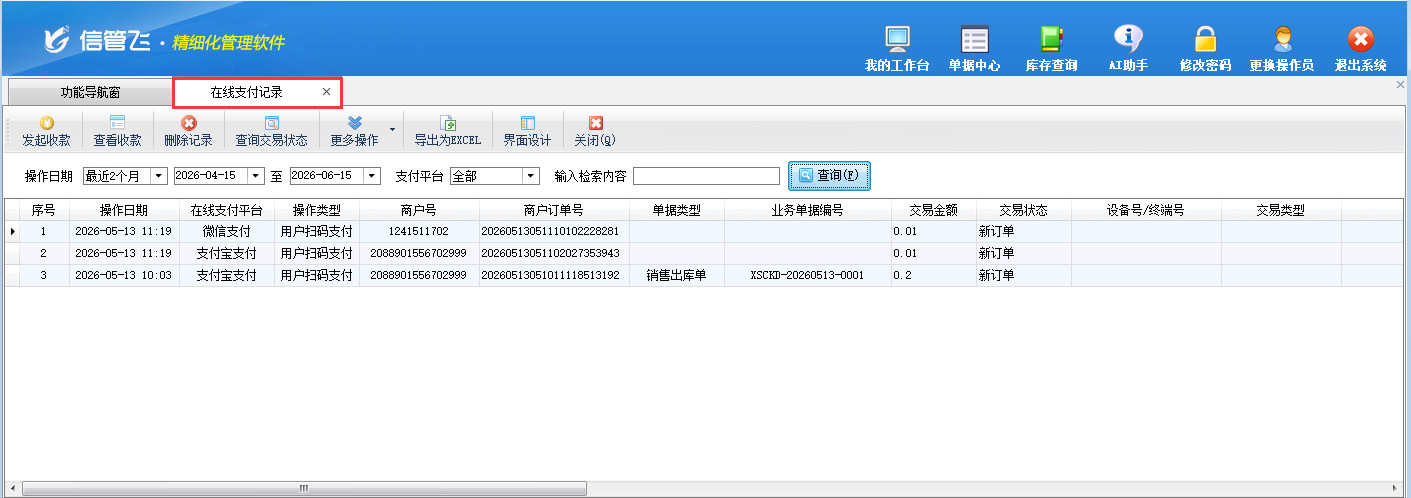Click 交易类型 column header
The height and width of the screenshot is (498, 1411).
(1281, 210)
